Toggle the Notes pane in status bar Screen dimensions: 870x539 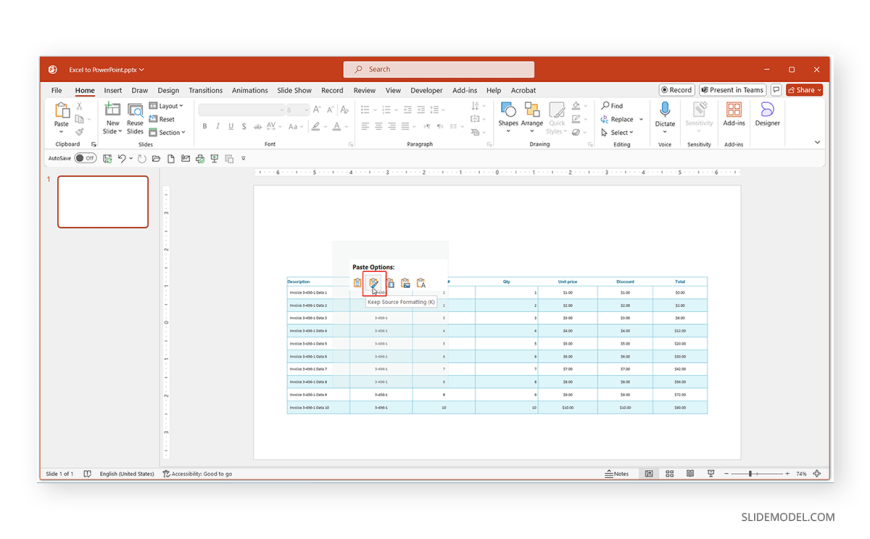pos(617,474)
